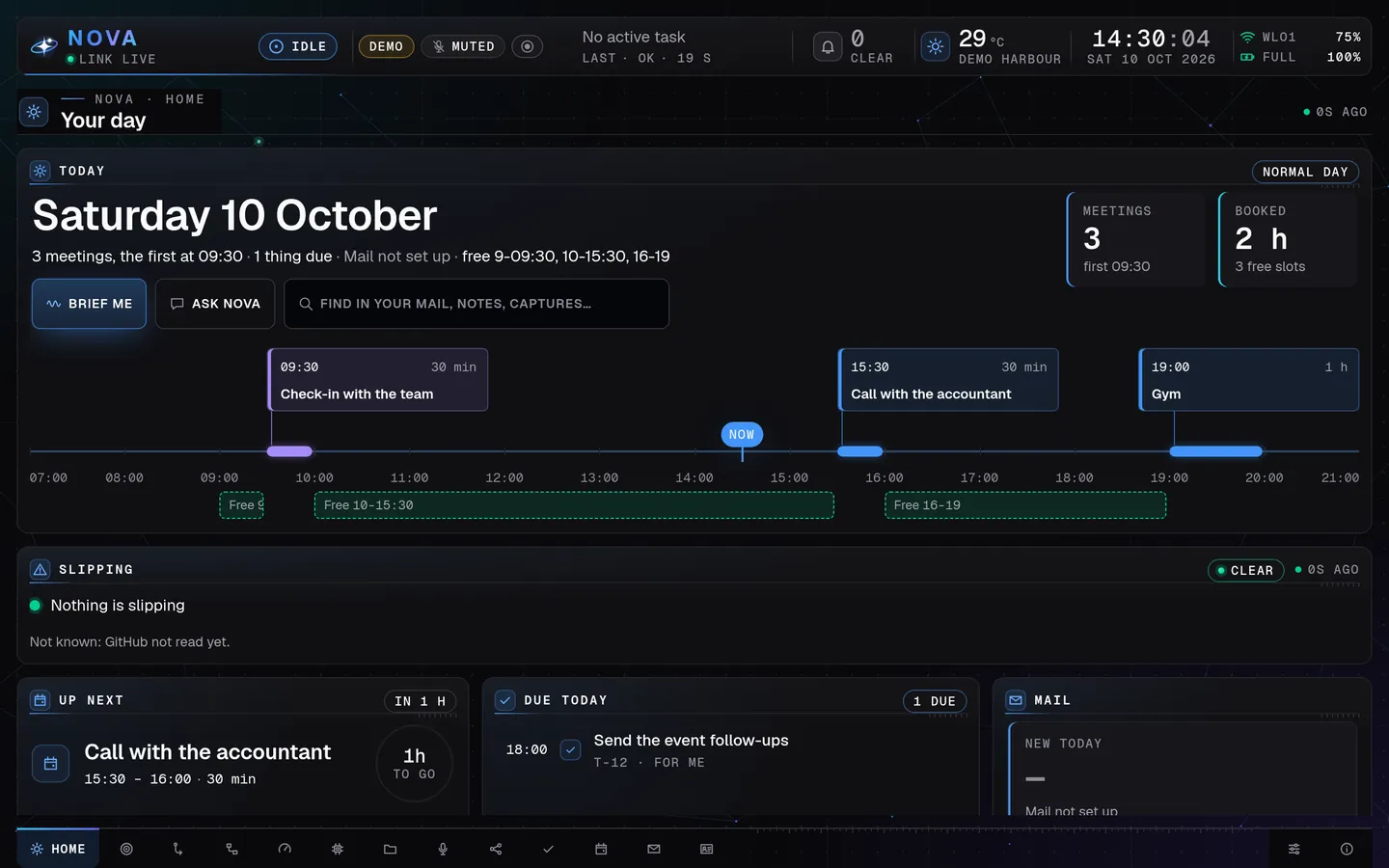1389x868 pixels.
Task: Open the checkmark tasks icon in bottom nav
Action: 548,849
